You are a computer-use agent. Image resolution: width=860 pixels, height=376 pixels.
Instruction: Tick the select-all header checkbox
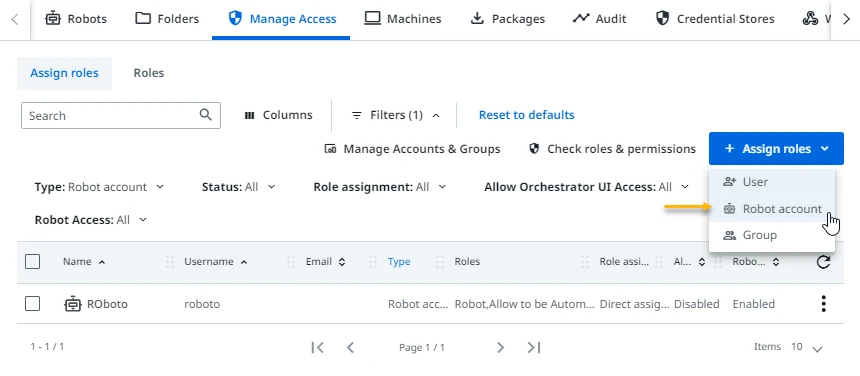tap(32, 262)
